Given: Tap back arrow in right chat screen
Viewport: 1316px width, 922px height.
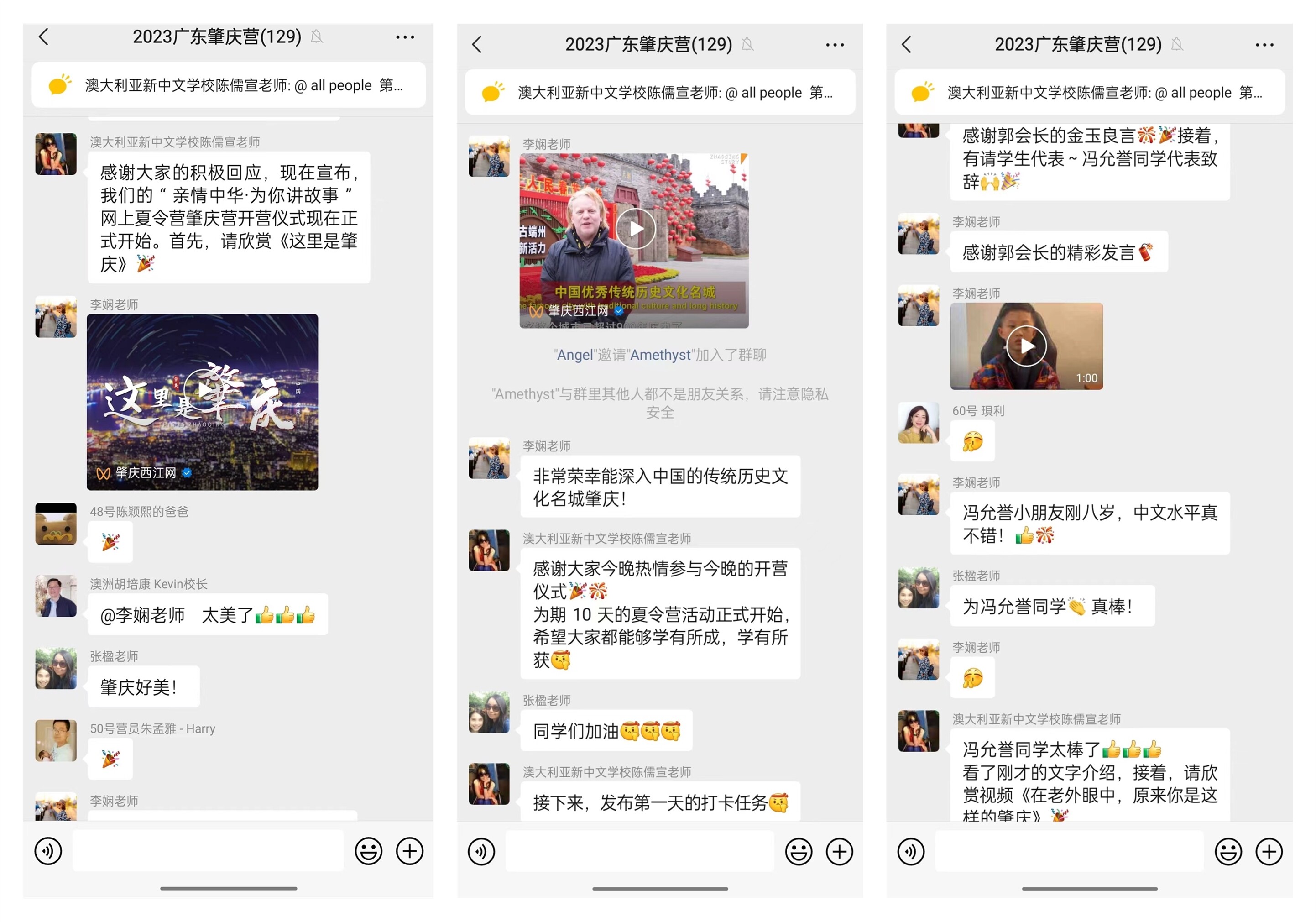Looking at the screenshot, I should coord(906,45).
